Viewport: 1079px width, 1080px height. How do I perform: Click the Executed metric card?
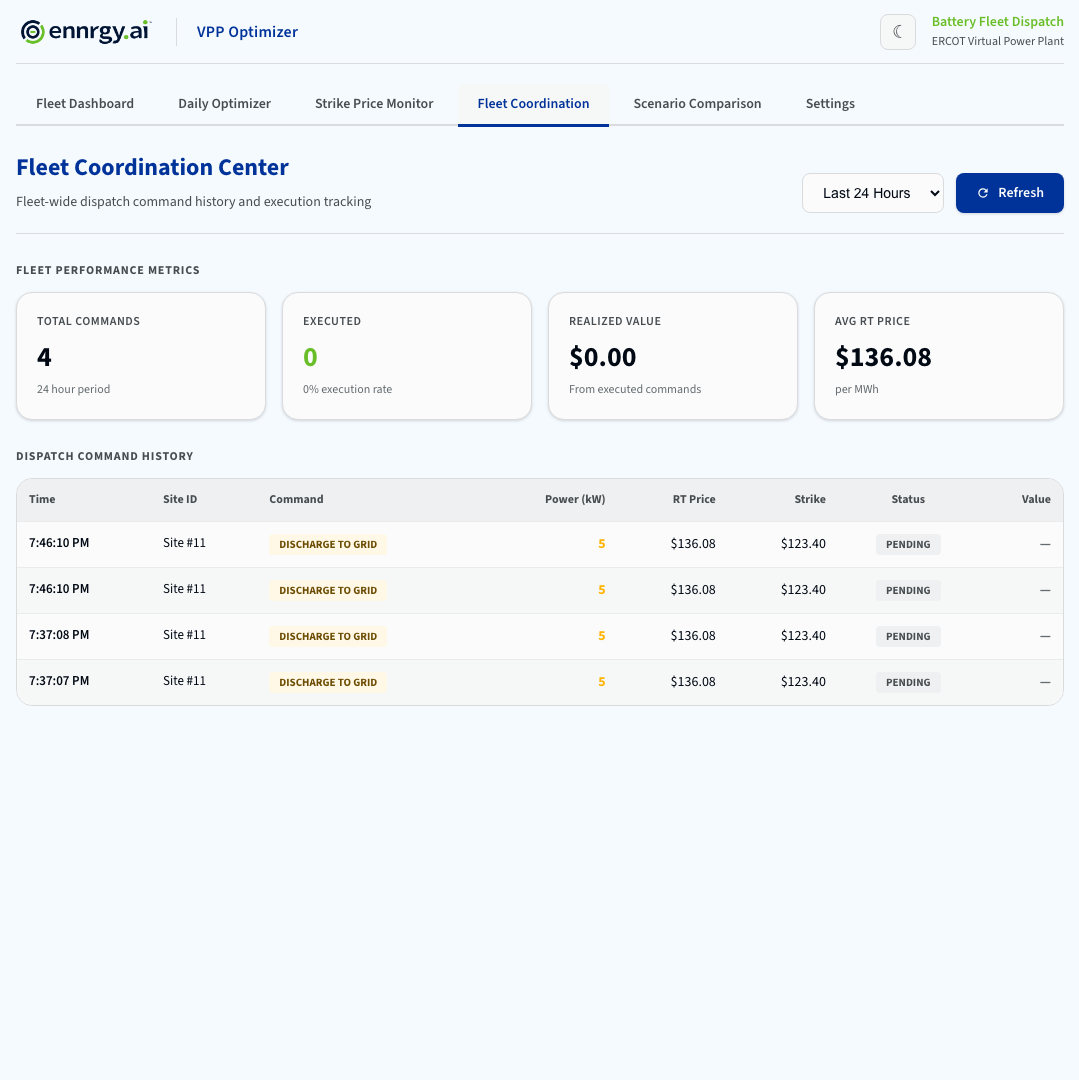[407, 356]
